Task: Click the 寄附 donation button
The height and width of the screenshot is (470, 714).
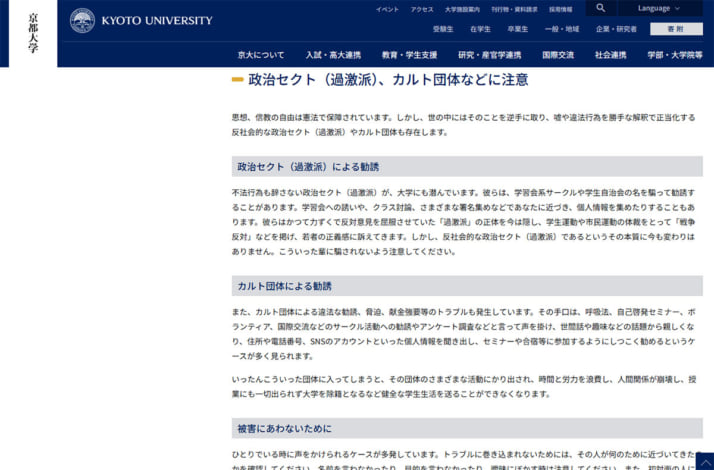Action: pos(676,29)
